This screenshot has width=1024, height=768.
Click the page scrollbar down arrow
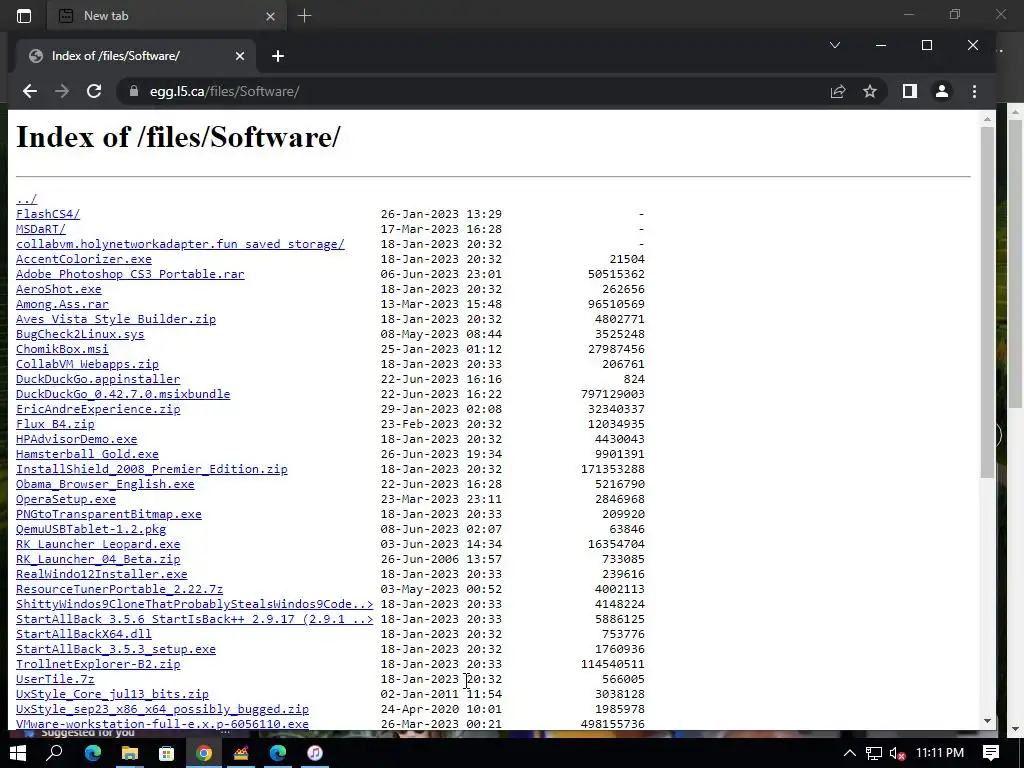[987, 721]
